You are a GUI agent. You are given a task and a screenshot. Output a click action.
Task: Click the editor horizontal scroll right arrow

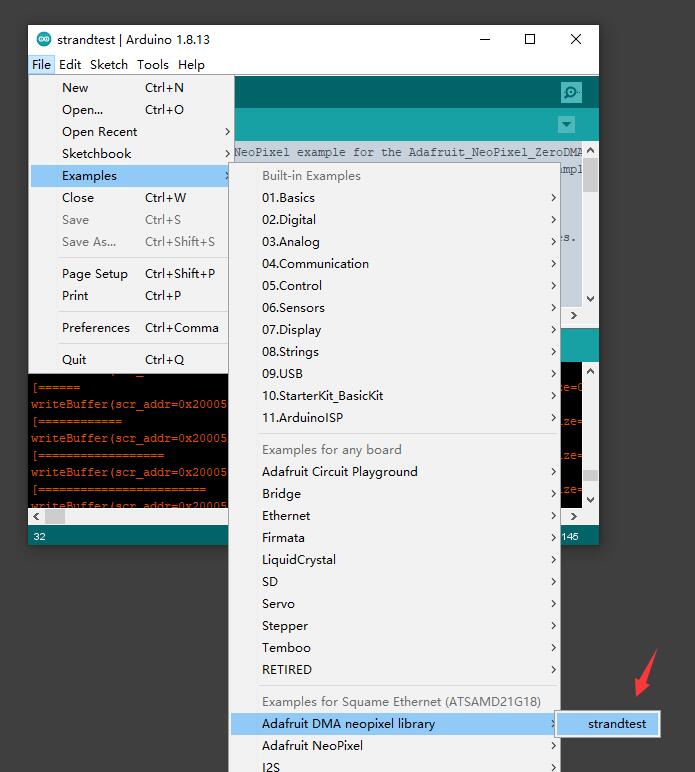pyautogui.click(x=573, y=315)
